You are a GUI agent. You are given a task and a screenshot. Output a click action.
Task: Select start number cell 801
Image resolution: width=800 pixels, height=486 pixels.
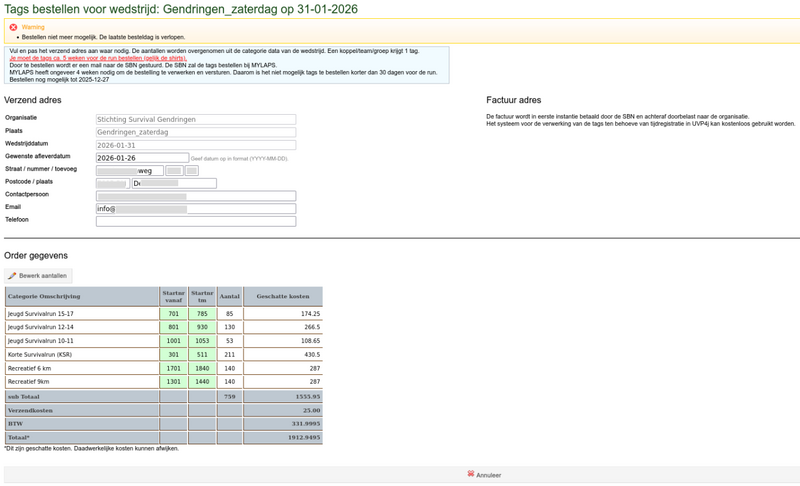pyautogui.click(x=173, y=327)
